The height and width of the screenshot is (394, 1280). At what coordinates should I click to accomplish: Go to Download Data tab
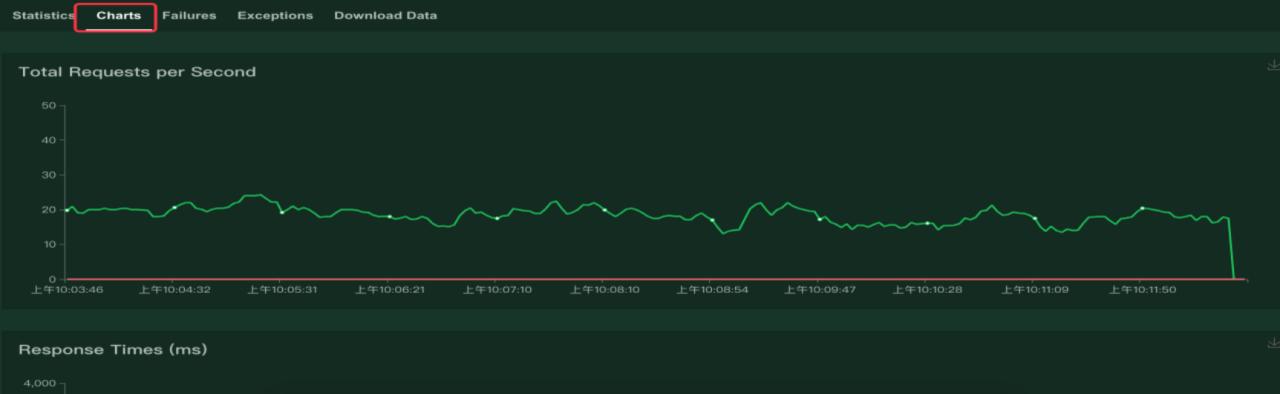click(x=385, y=16)
